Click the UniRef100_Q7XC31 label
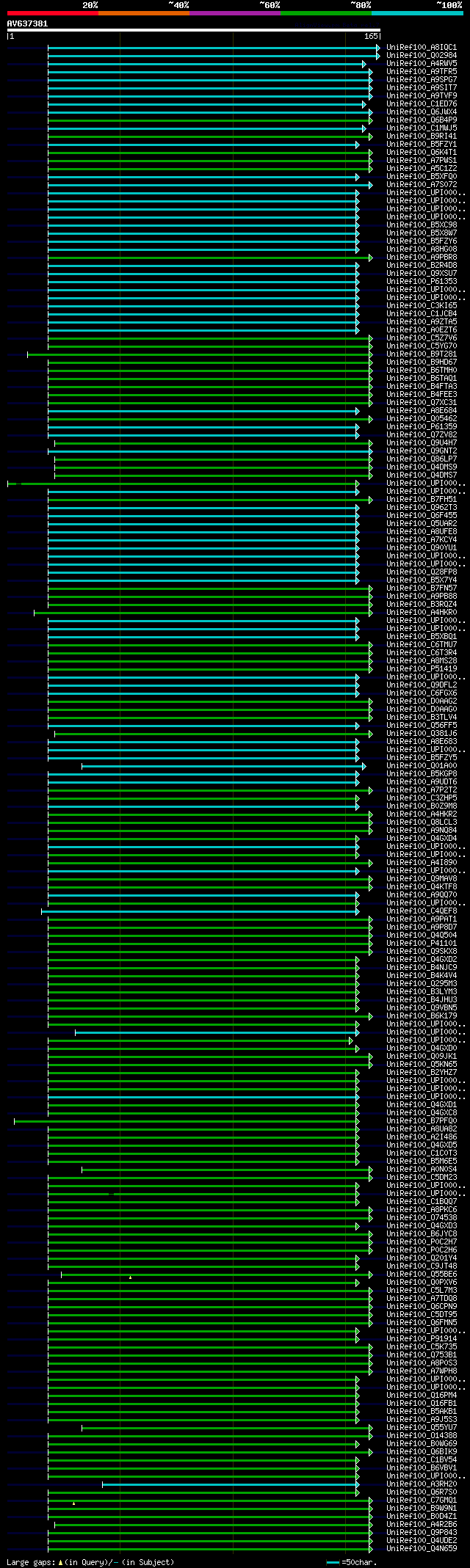 (422, 402)
